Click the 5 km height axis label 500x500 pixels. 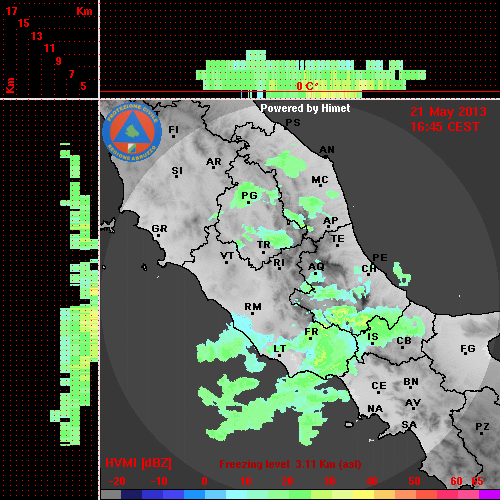[83, 86]
